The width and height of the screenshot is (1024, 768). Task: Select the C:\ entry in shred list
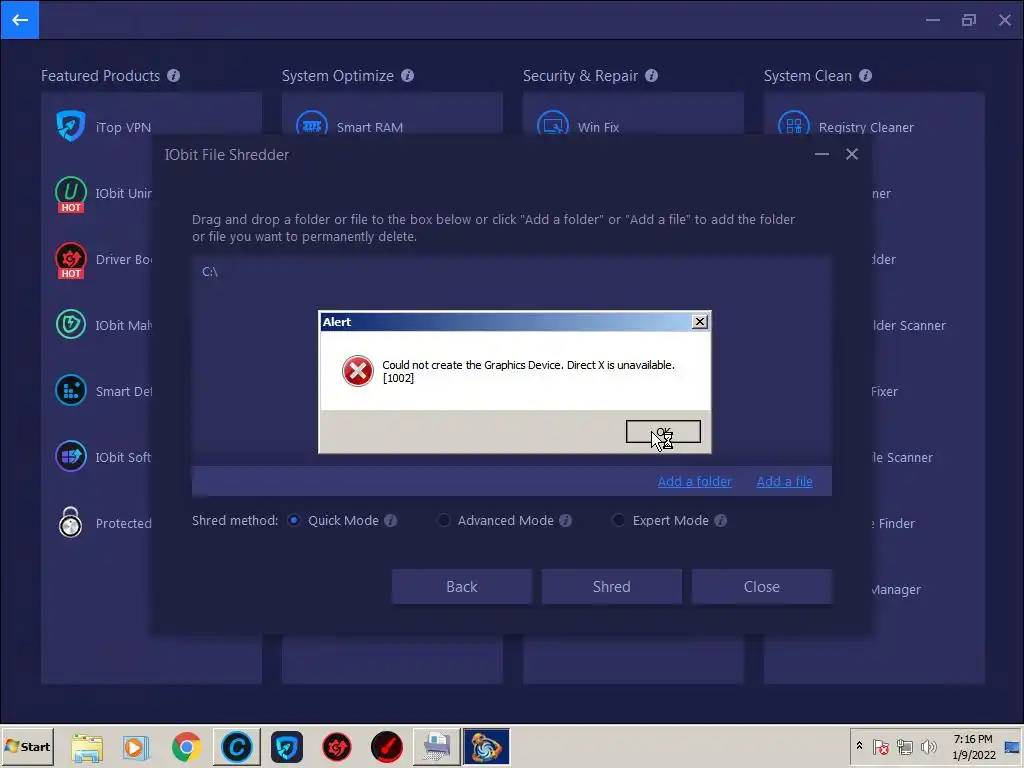pyautogui.click(x=210, y=272)
